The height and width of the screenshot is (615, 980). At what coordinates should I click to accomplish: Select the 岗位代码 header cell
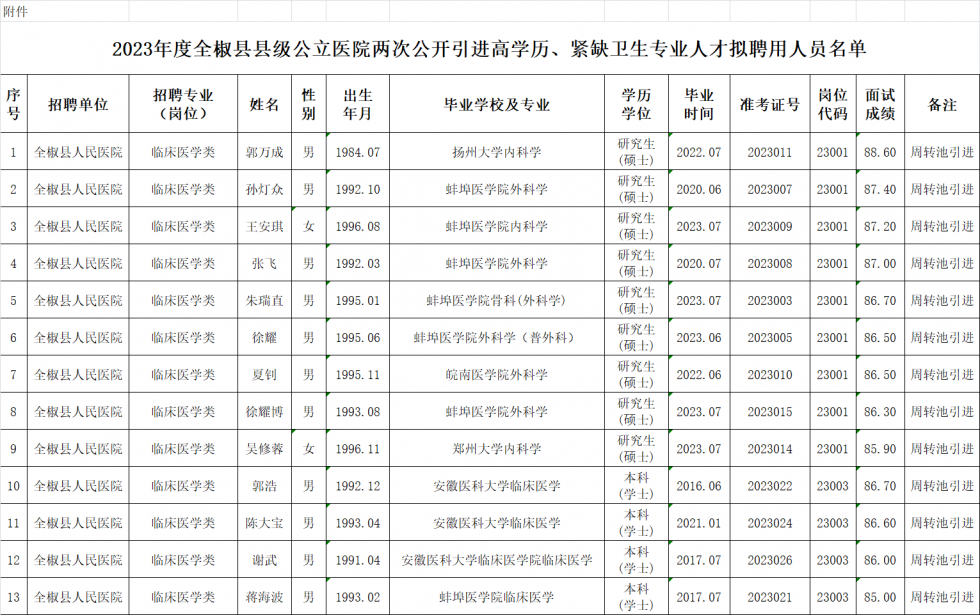point(832,104)
